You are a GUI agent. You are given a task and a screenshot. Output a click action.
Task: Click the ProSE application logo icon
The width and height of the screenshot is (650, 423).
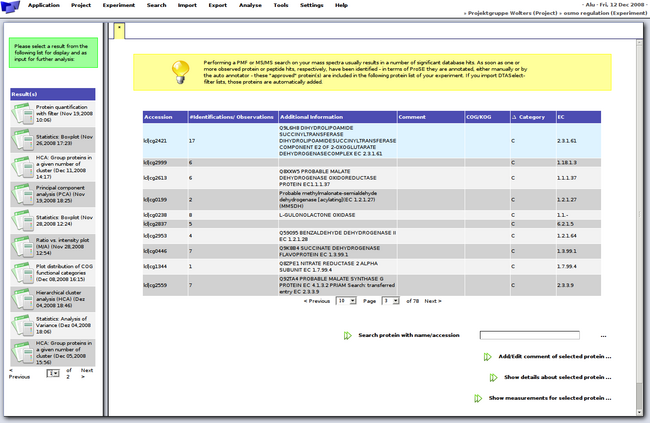pyautogui.click(x=10, y=7)
